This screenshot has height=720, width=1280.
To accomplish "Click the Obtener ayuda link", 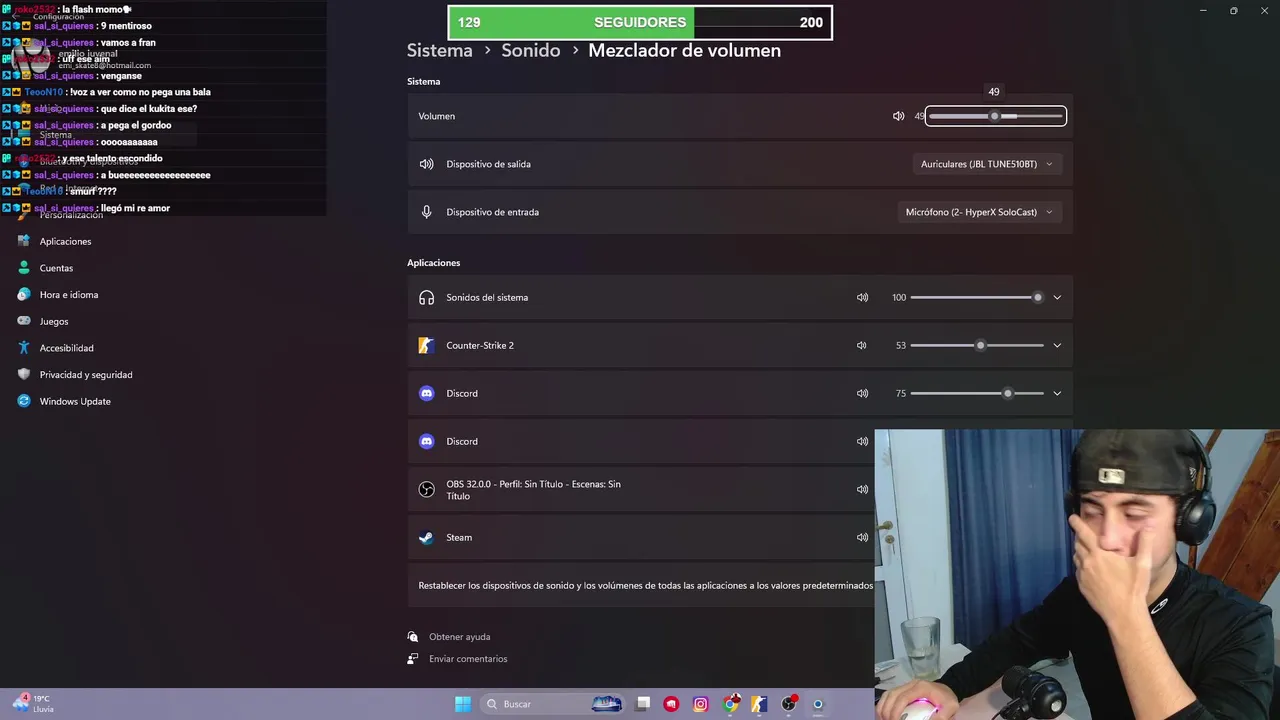I will [x=459, y=637].
